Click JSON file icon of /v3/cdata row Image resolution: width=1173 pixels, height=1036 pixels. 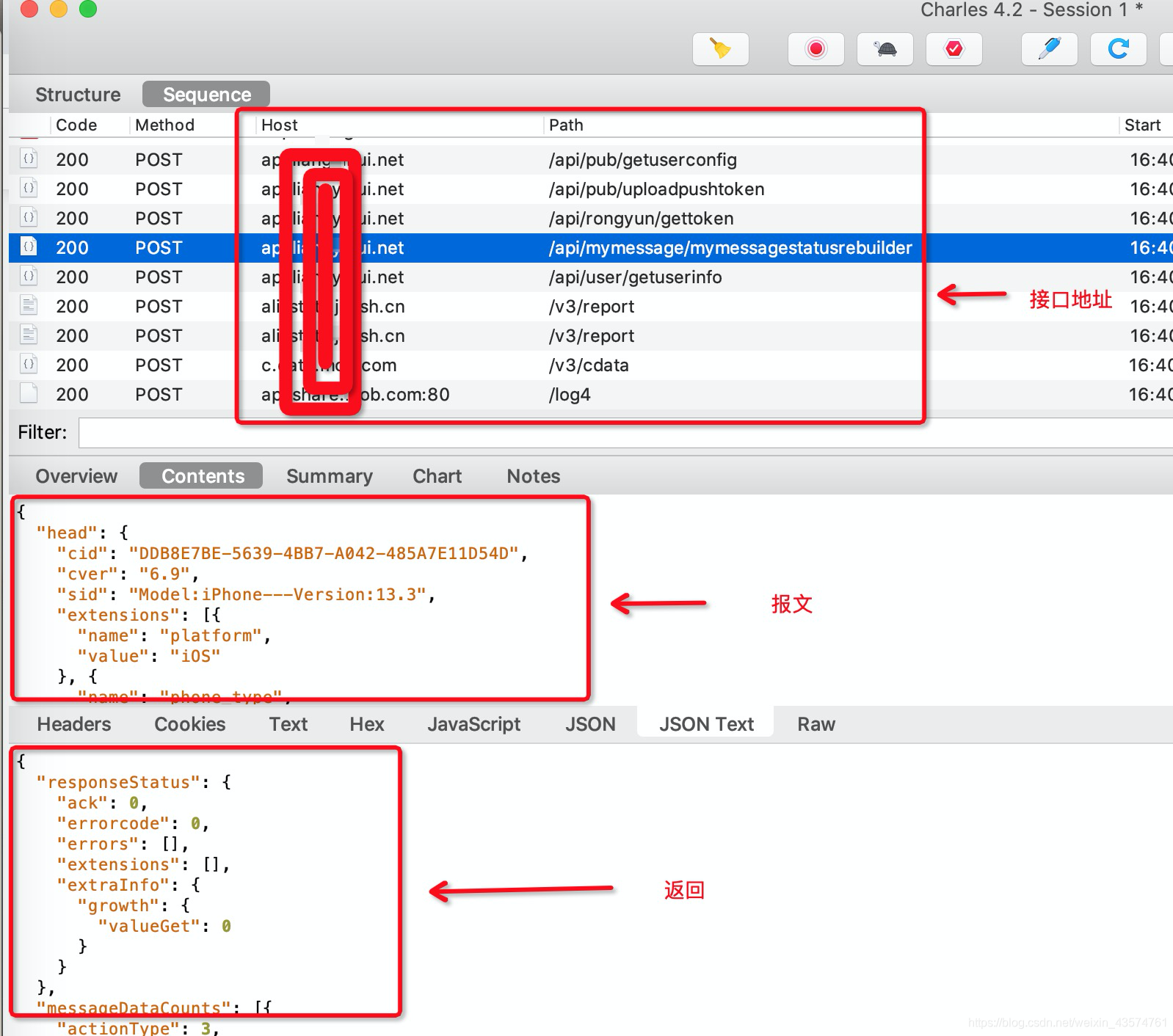[29, 363]
